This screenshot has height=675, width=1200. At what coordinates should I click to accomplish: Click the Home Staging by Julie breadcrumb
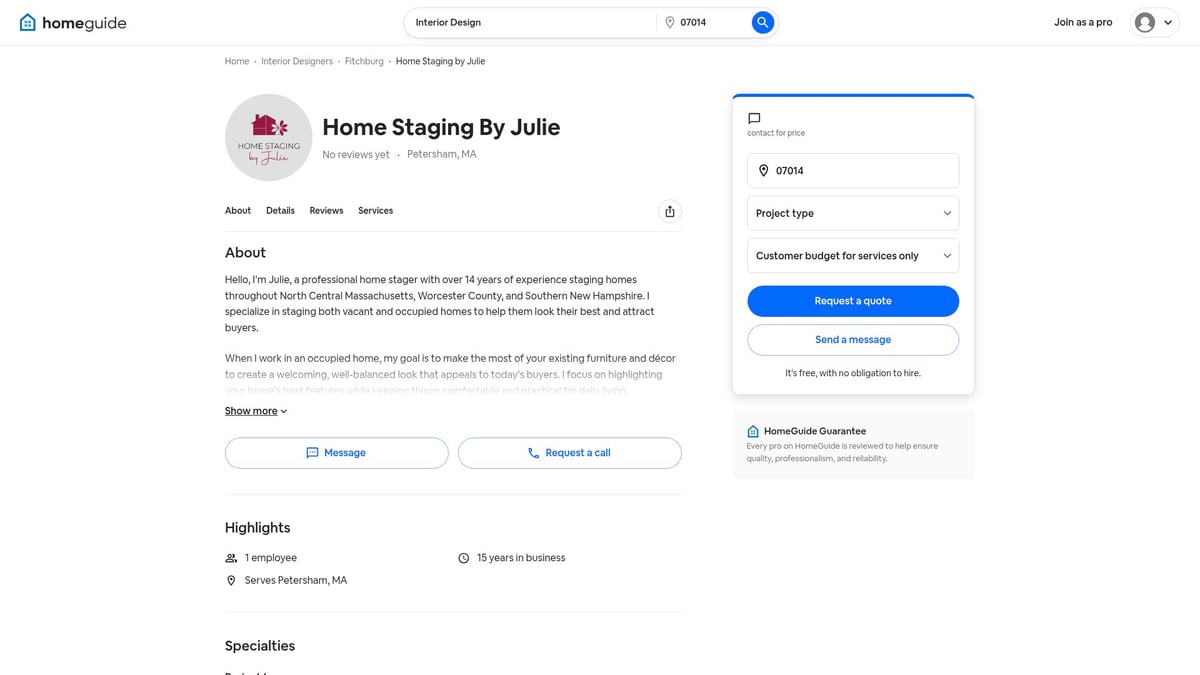[x=440, y=61]
